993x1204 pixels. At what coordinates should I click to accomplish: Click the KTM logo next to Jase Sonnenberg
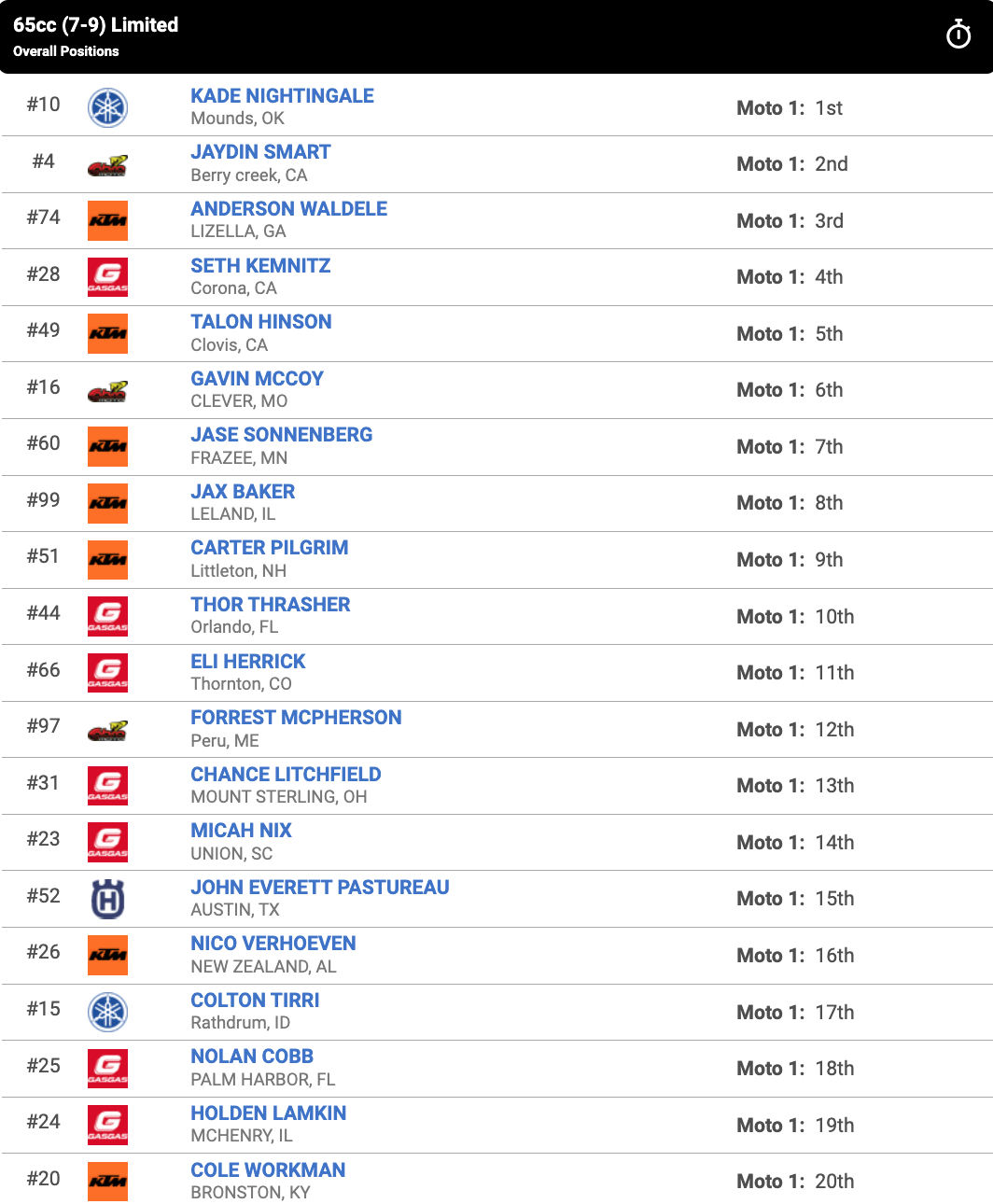[107, 446]
